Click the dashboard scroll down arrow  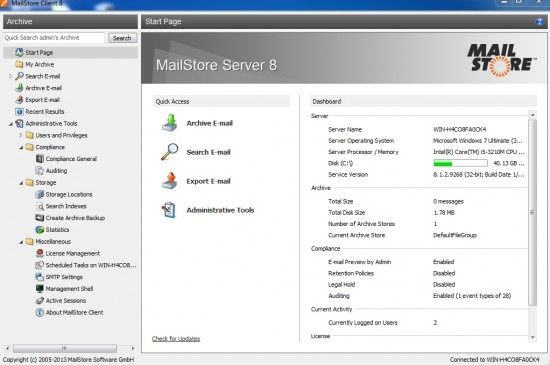532,337
